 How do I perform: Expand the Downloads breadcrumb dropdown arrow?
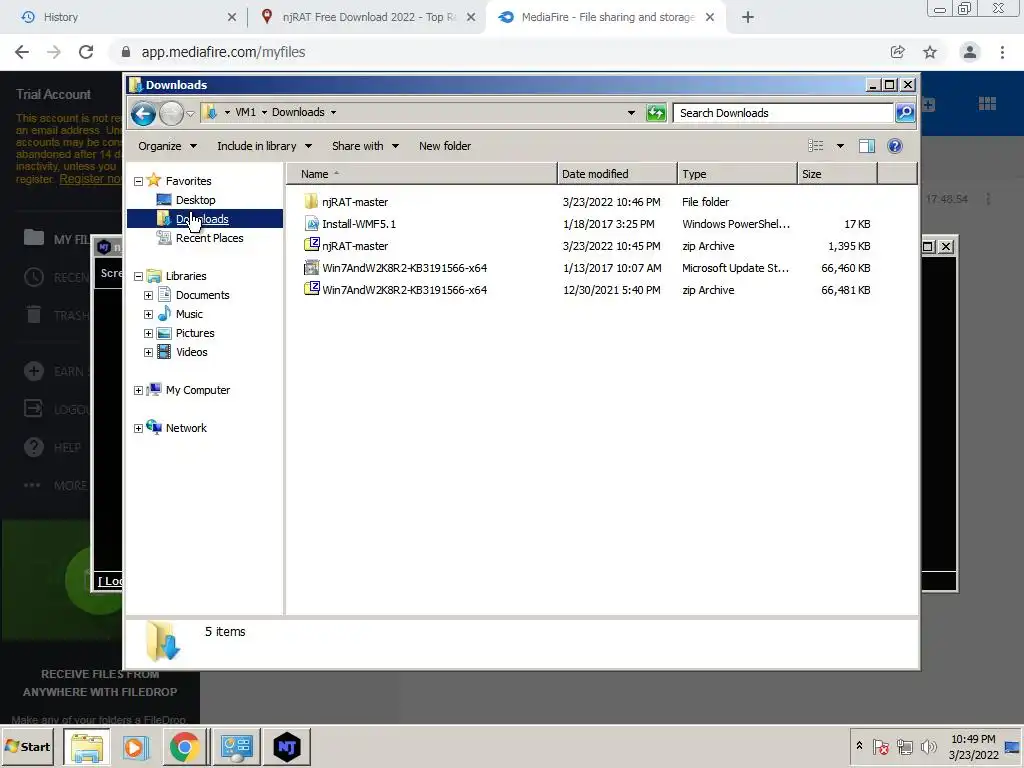[x=333, y=112]
